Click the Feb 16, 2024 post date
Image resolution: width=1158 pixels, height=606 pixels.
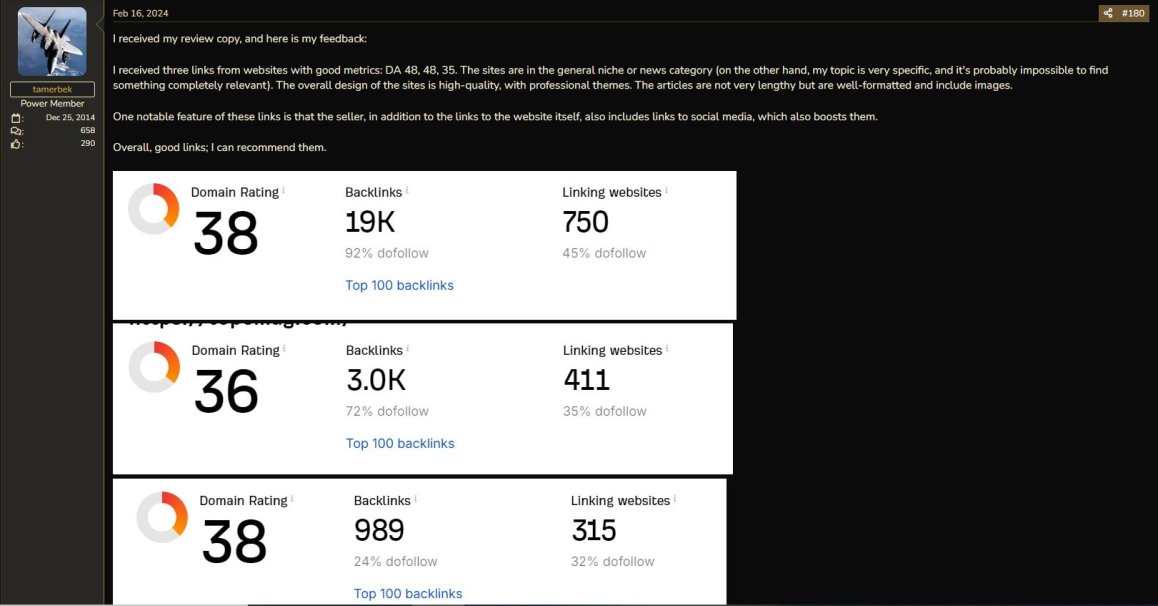[140, 13]
